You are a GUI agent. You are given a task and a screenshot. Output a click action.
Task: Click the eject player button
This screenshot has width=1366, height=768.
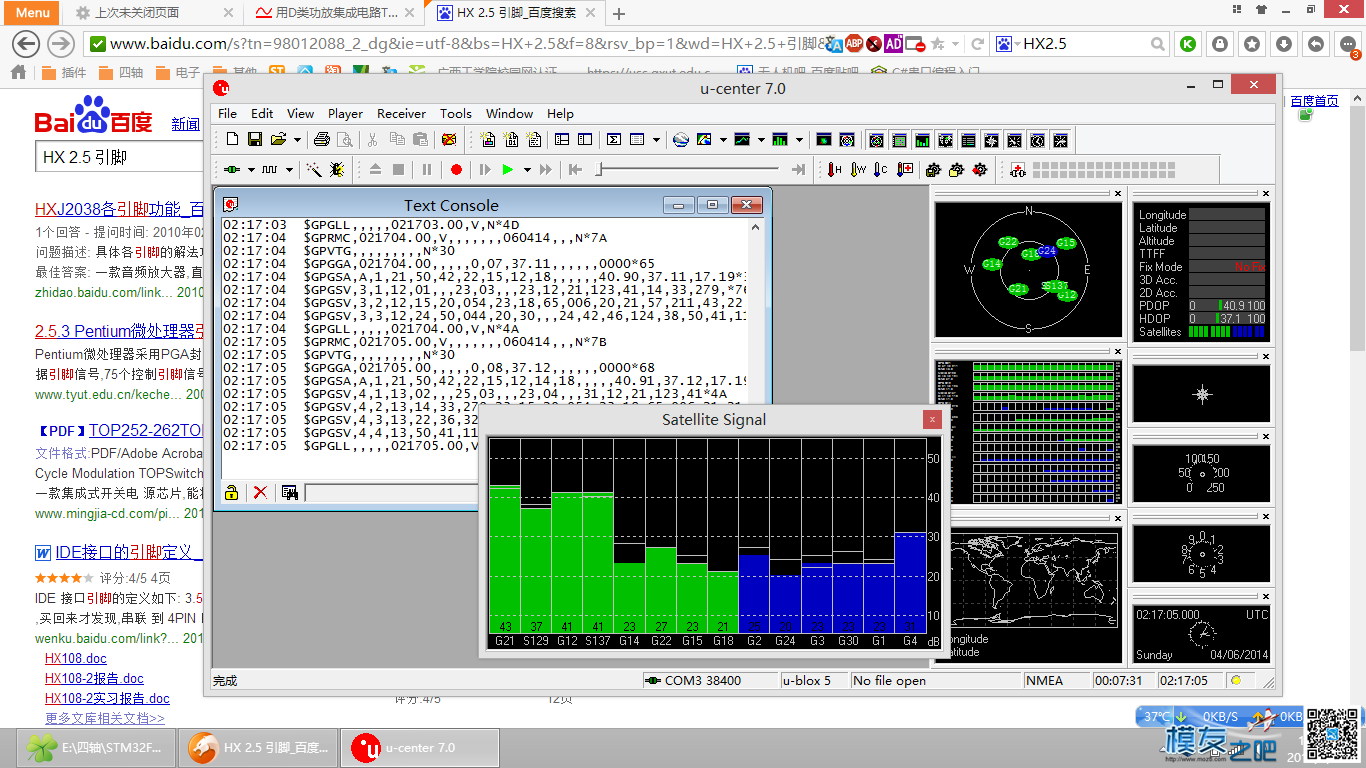376,170
